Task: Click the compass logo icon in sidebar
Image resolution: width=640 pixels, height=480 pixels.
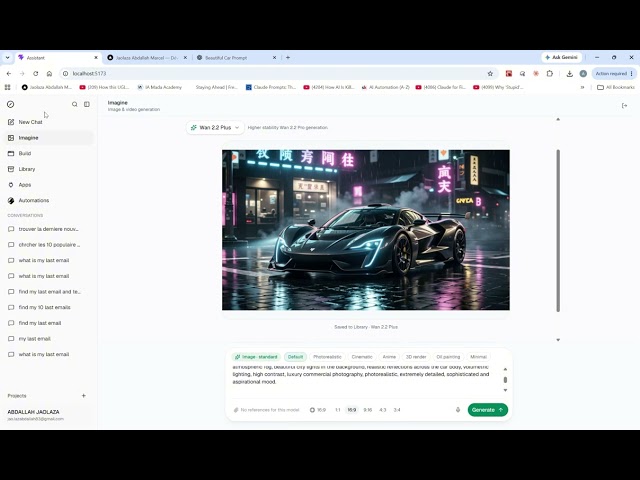Action: [11, 104]
